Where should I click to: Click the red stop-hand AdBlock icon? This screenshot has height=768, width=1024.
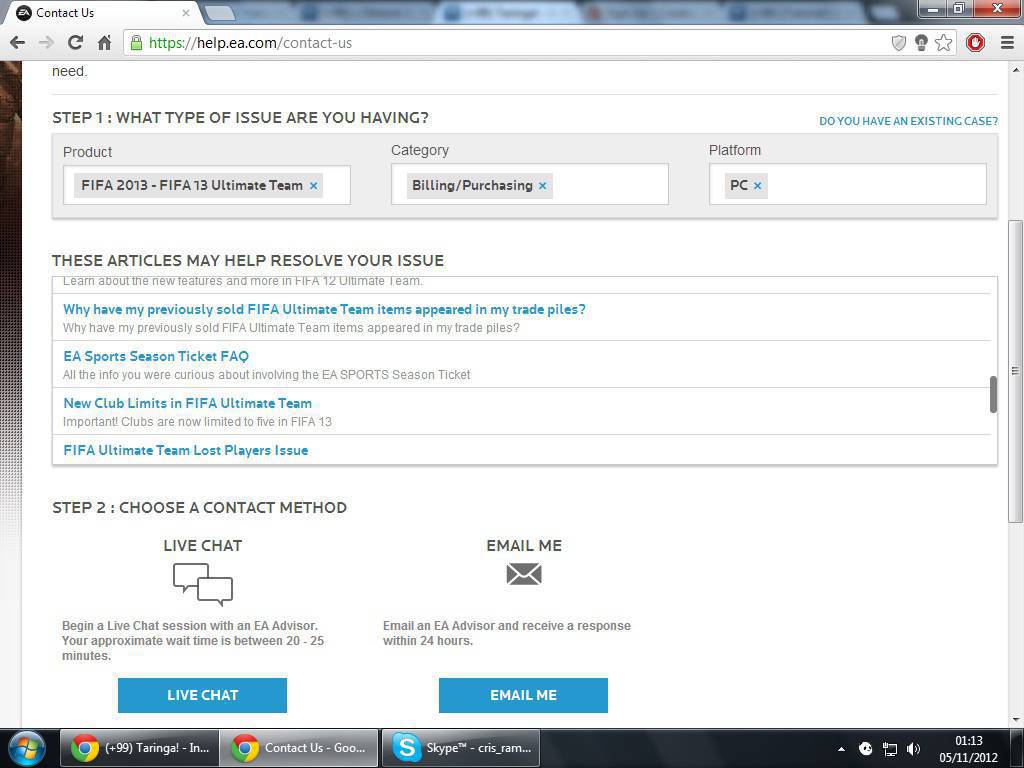click(975, 43)
